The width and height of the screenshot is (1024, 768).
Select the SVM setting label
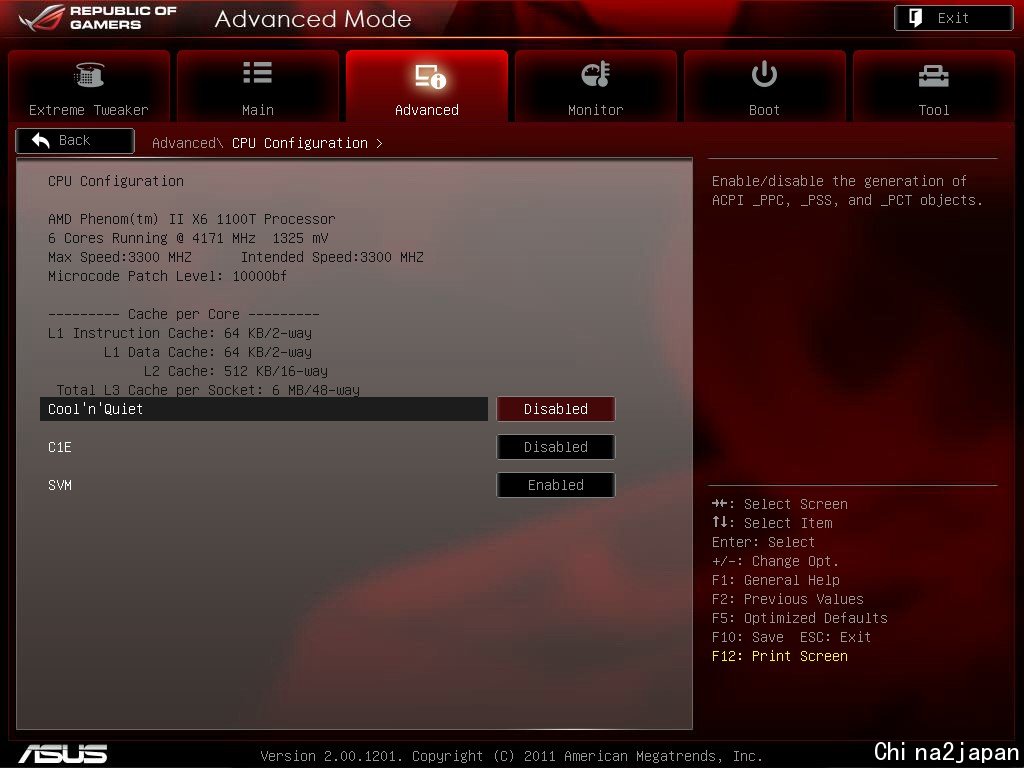(x=59, y=485)
